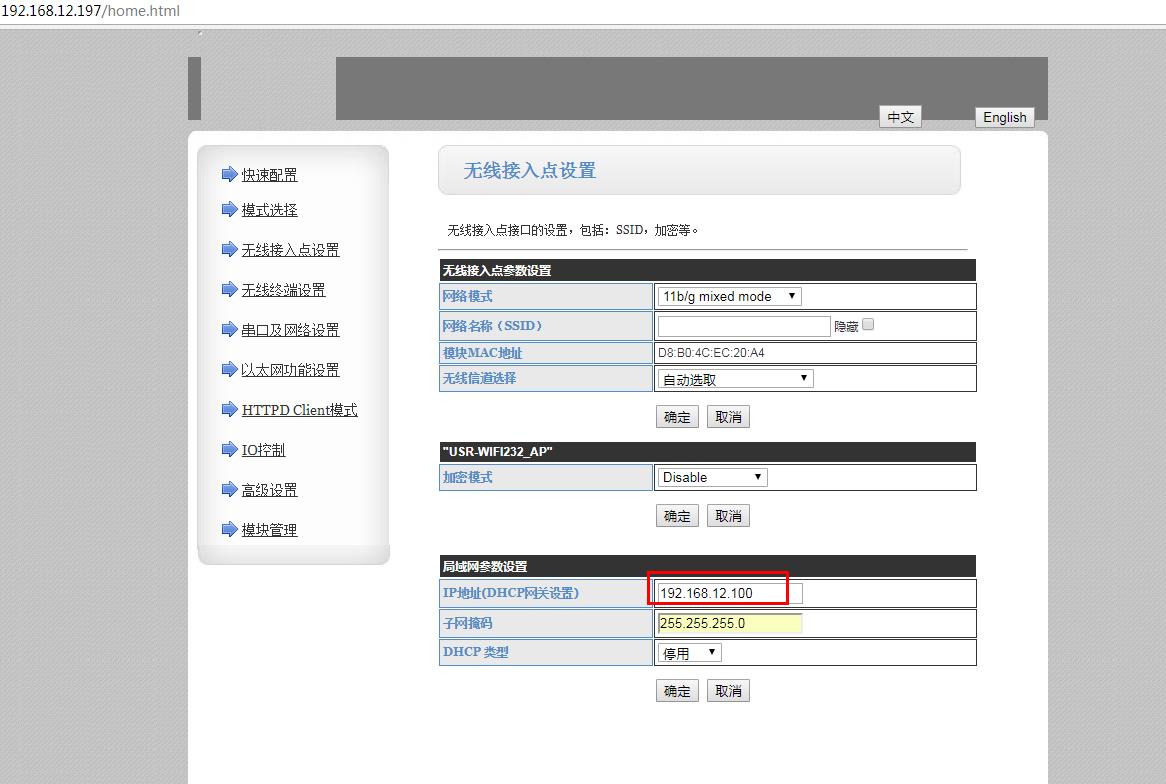Open the DHCP 类型 dropdown

(689, 653)
